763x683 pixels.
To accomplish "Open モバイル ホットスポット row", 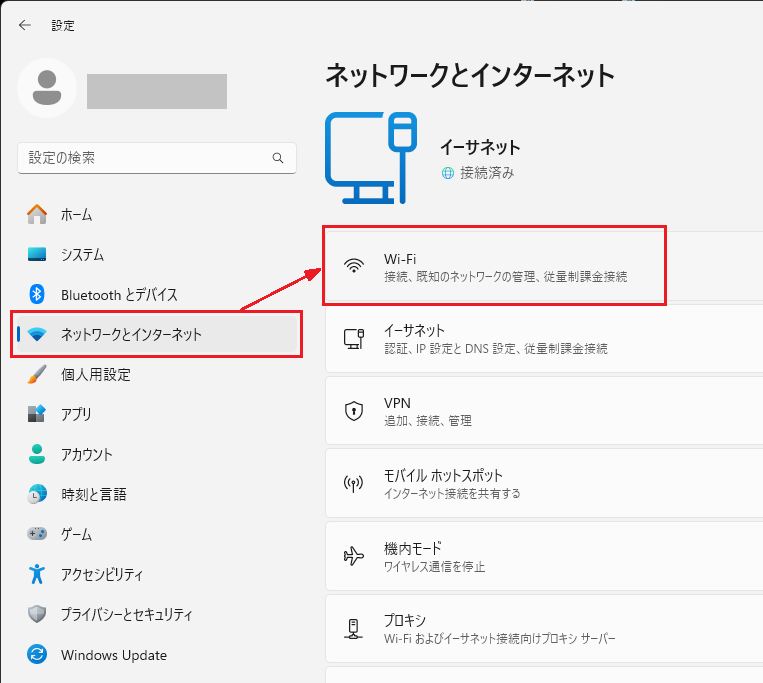I will [544, 483].
